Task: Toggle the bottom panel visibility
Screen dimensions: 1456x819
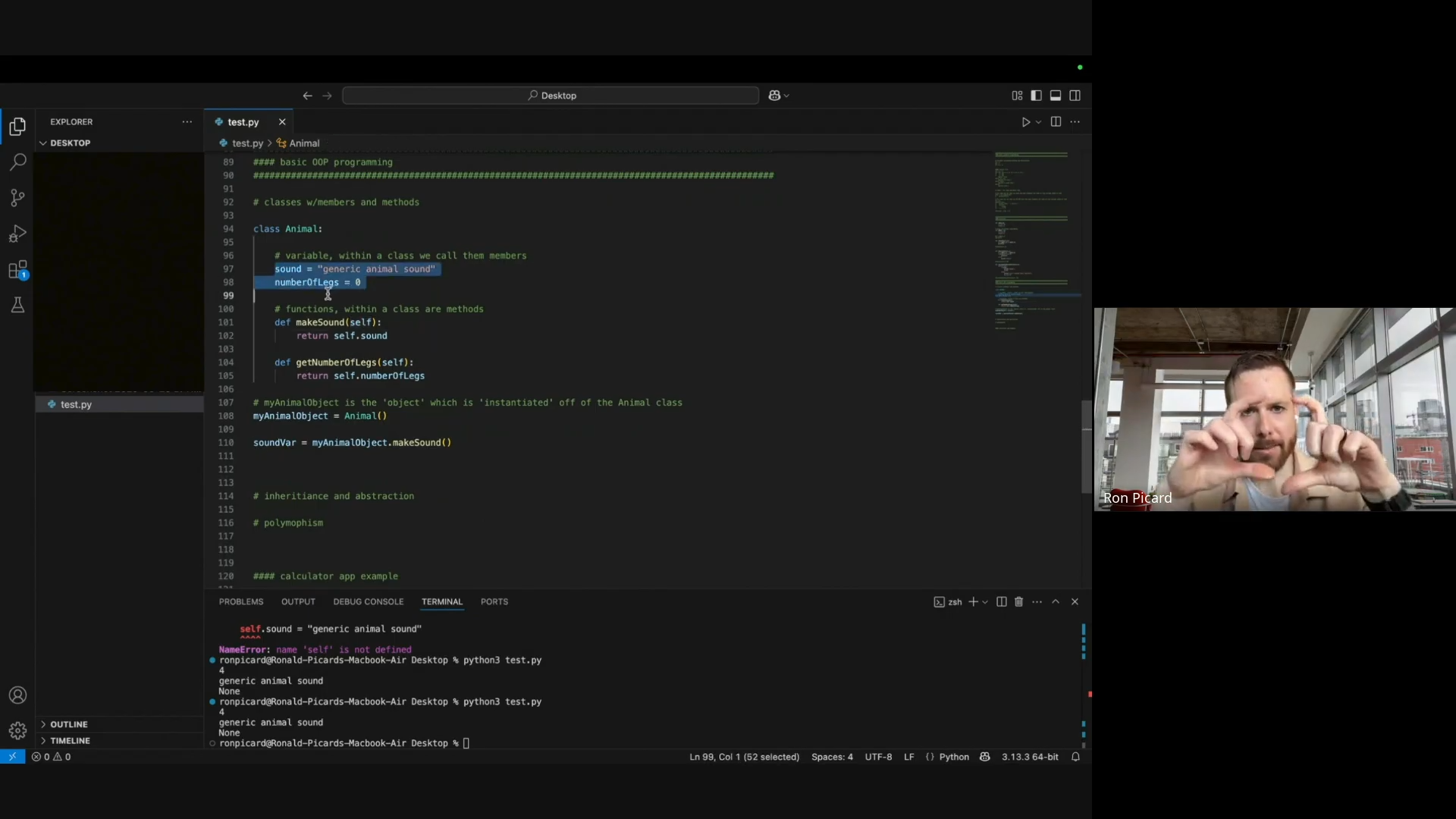Action: 1056,96
